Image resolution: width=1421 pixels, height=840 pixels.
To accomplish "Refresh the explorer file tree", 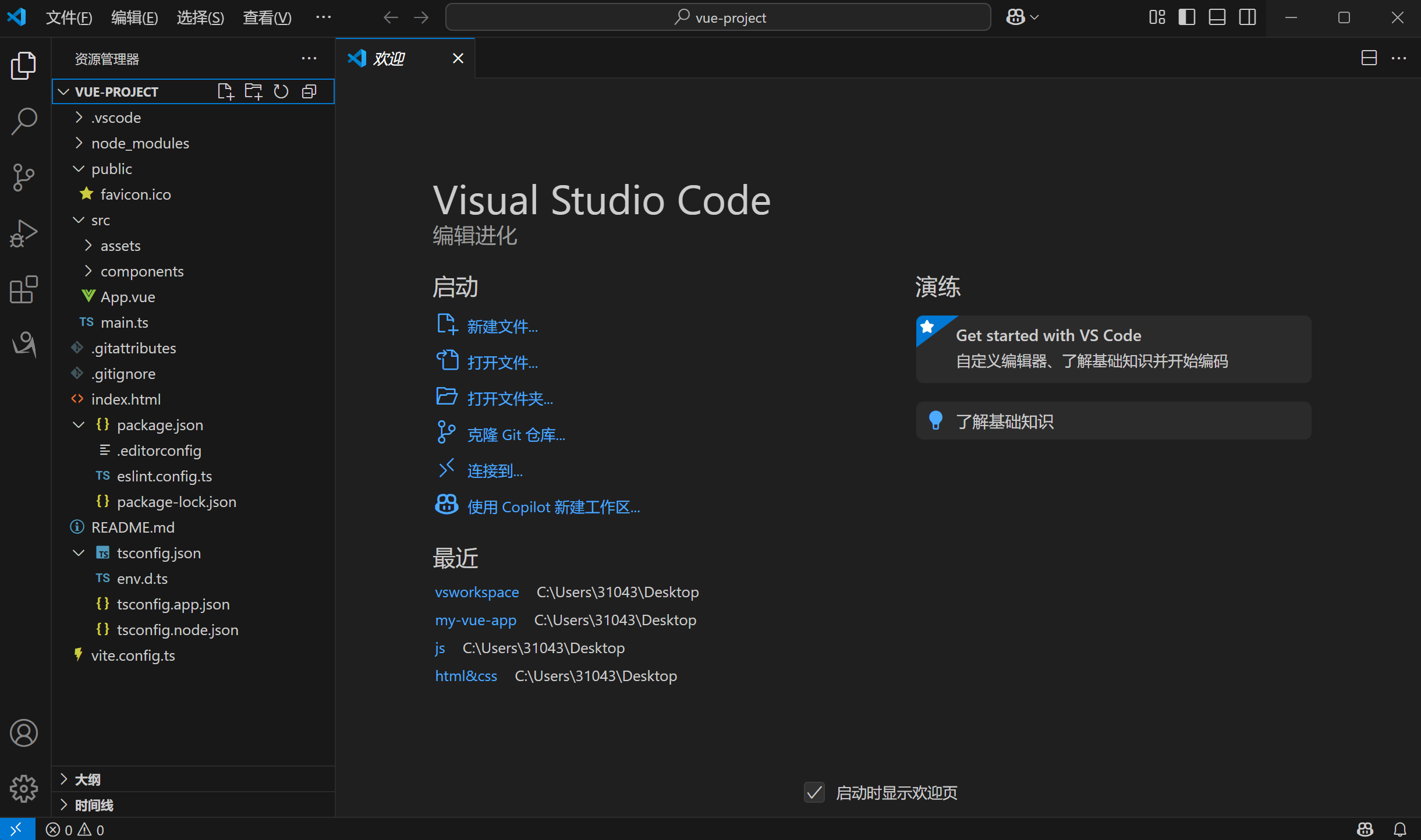I will click(281, 91).
